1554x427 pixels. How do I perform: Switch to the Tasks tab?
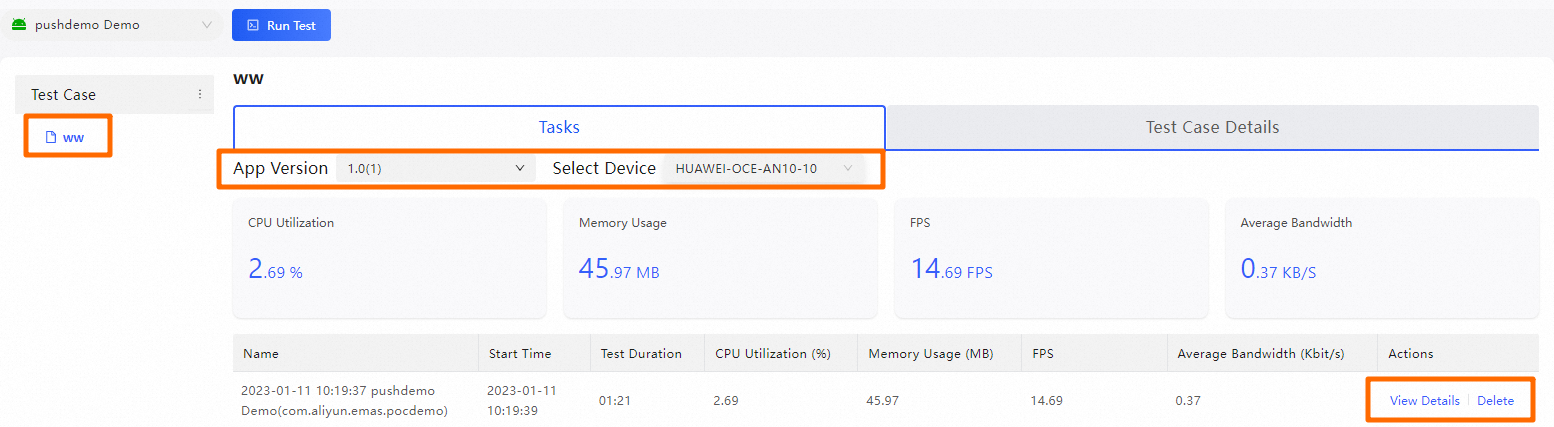point(559,127)
